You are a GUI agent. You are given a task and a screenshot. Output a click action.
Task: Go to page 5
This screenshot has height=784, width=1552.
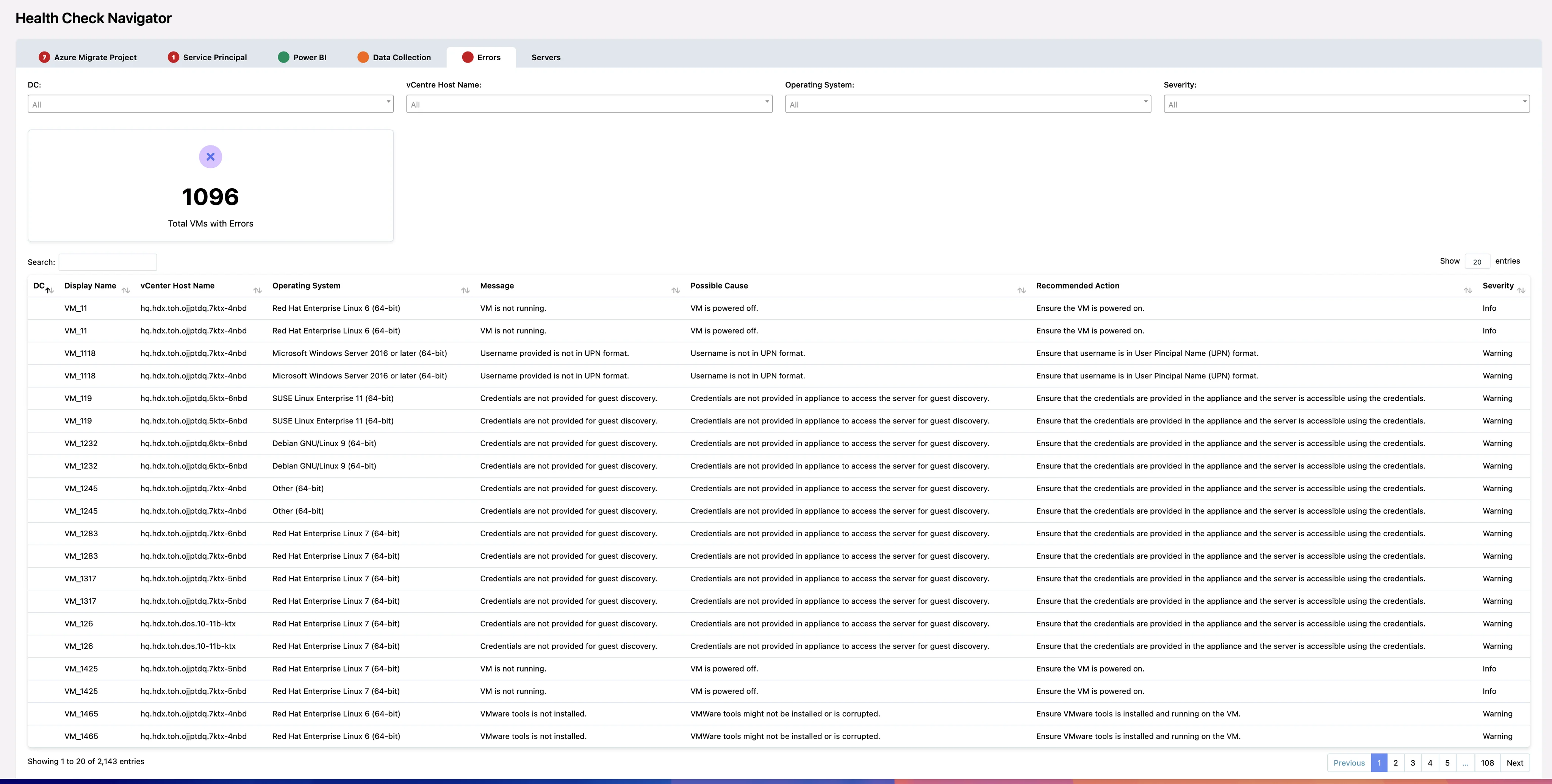[1447, 762]
